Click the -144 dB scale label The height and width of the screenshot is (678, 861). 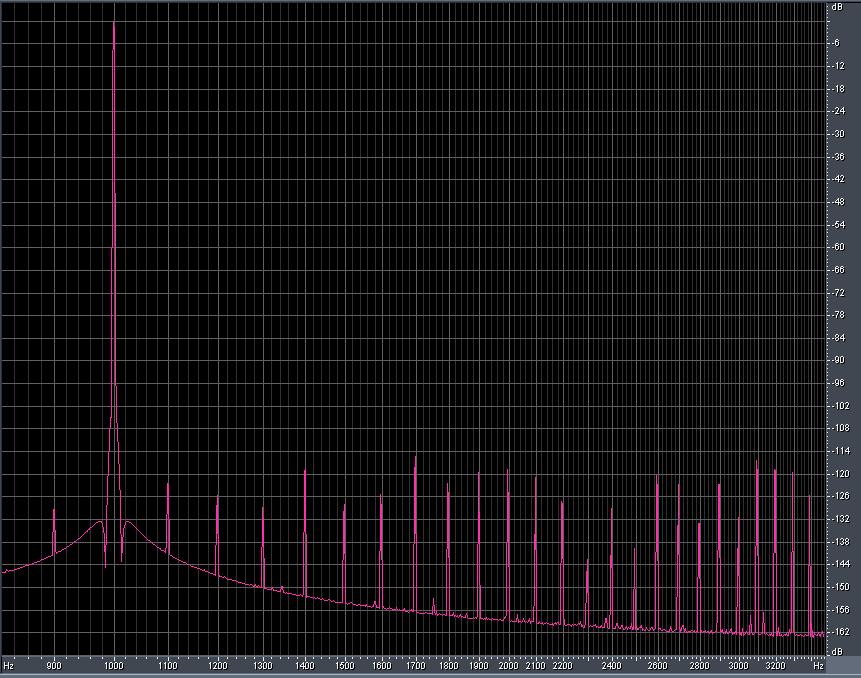(840, 564)
